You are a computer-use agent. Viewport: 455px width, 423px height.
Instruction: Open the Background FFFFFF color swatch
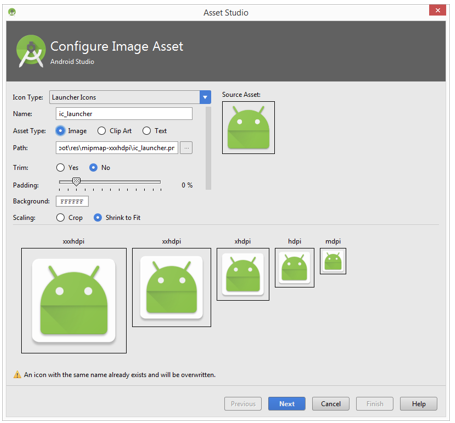tap(72, 201)
